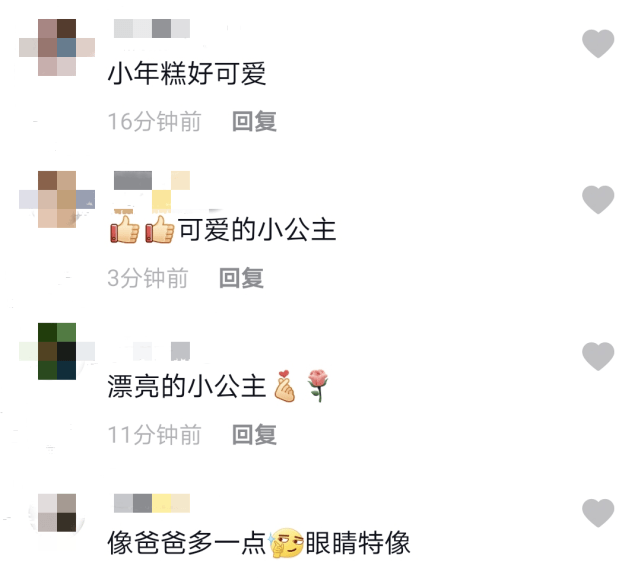This screenshot has height=578, width=641.
Task: Open the green avatar of 漂亮的小公主 commenter
Action: 57,351
